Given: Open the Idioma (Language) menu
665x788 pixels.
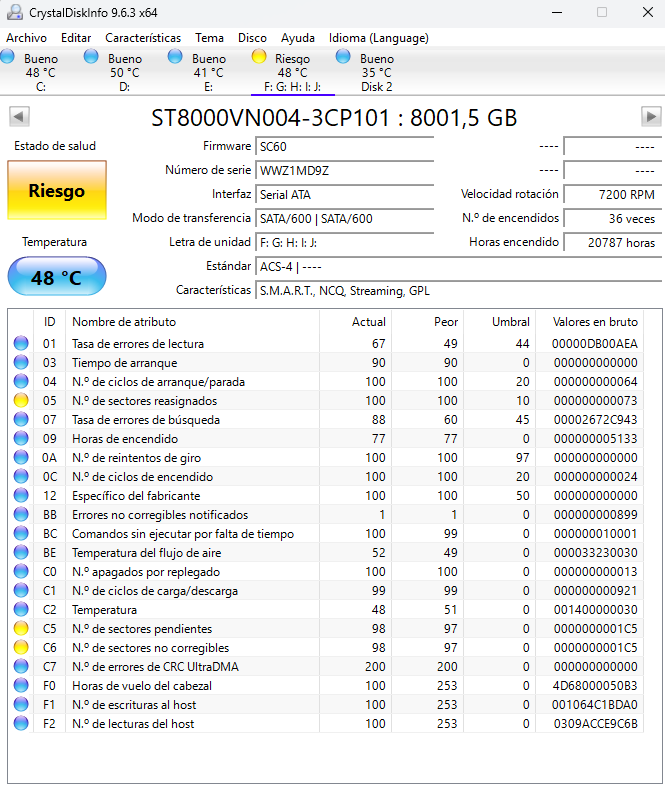Looking at the screenshot, I should tap(378, 38).
